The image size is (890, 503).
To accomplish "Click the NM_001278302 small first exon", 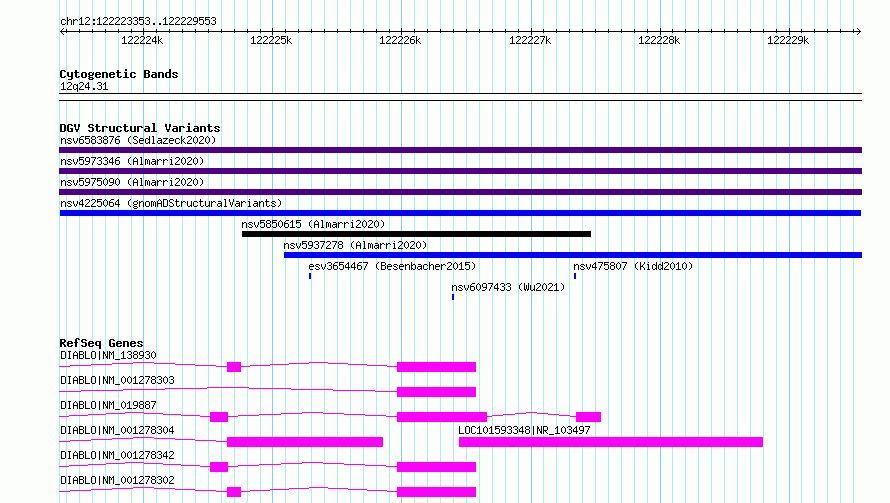I will click(x=234, y=492).
